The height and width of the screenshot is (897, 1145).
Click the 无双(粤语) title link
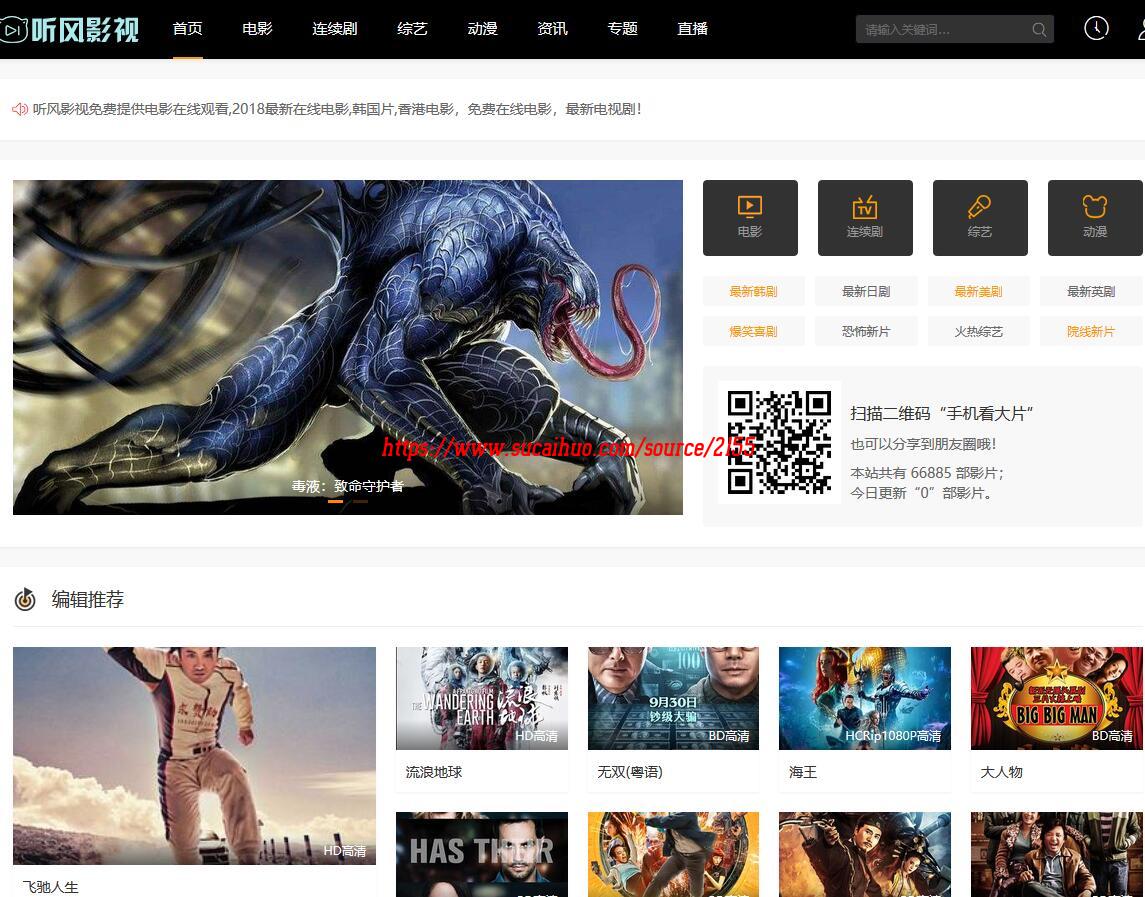[x=630, y=772]
